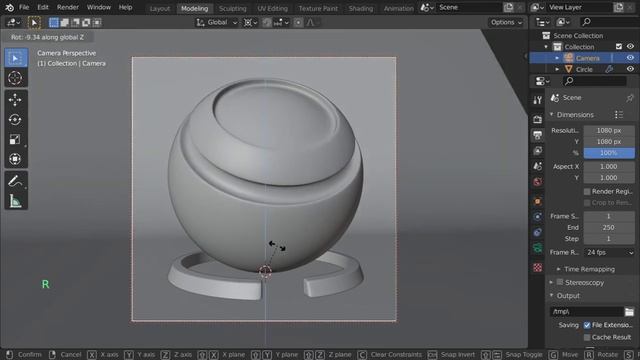Open the Render properties tab
Viewport: 640px width, 360px height.
538,119
